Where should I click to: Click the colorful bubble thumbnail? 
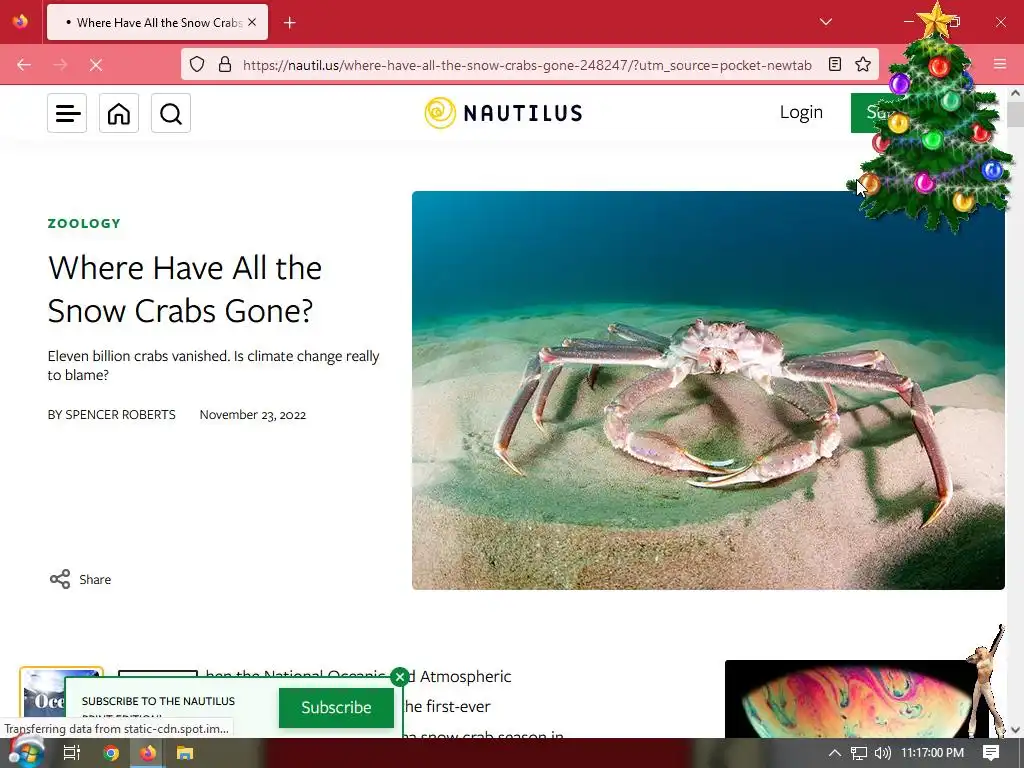point(856,699)
